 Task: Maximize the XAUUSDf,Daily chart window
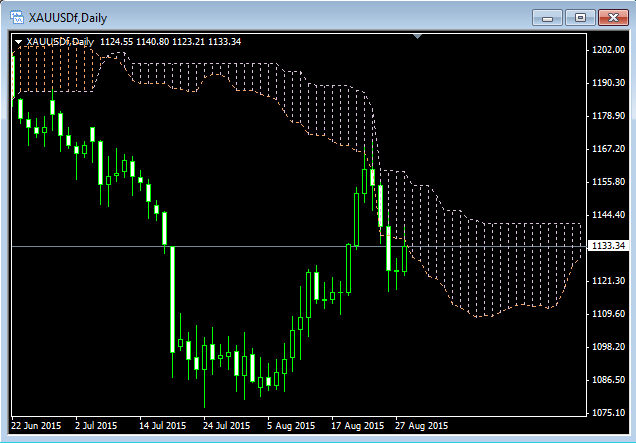[x=580, y=18]
